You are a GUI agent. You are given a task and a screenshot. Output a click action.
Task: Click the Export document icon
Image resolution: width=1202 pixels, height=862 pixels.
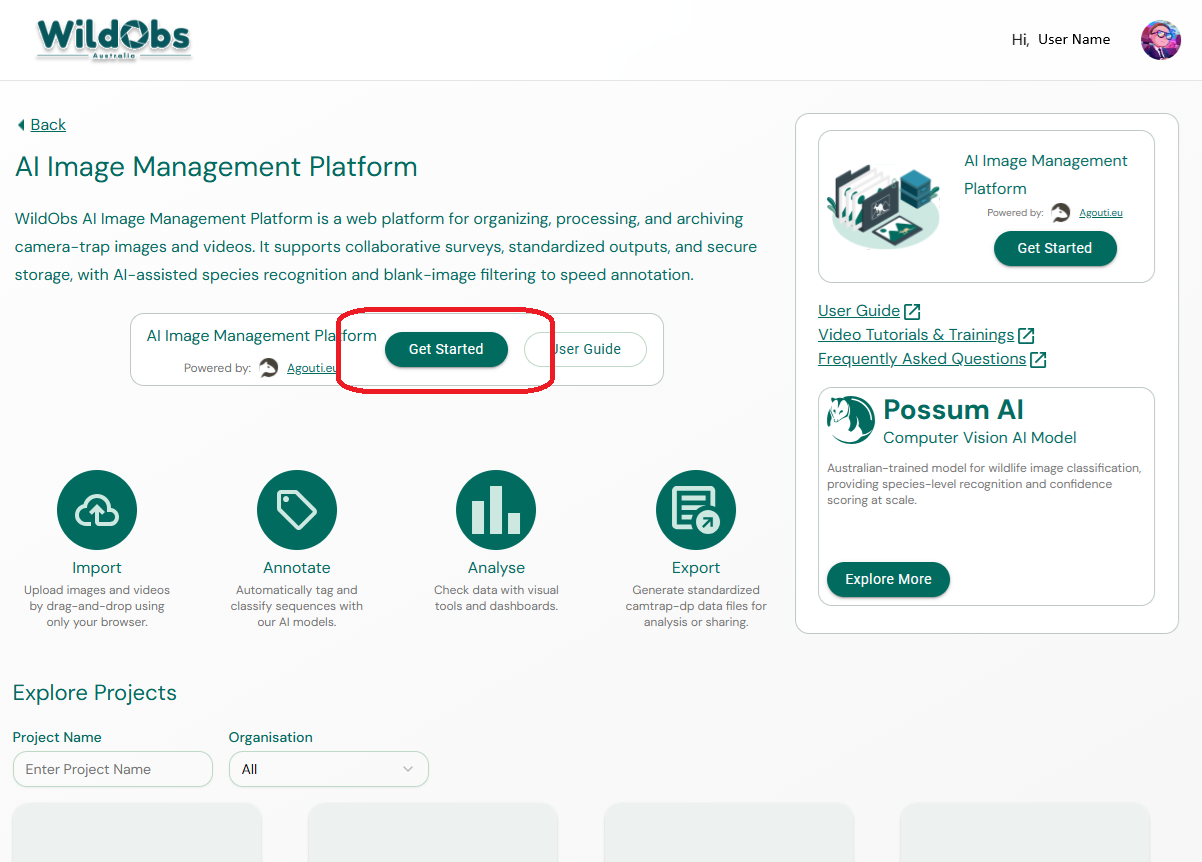coord(696,510)
